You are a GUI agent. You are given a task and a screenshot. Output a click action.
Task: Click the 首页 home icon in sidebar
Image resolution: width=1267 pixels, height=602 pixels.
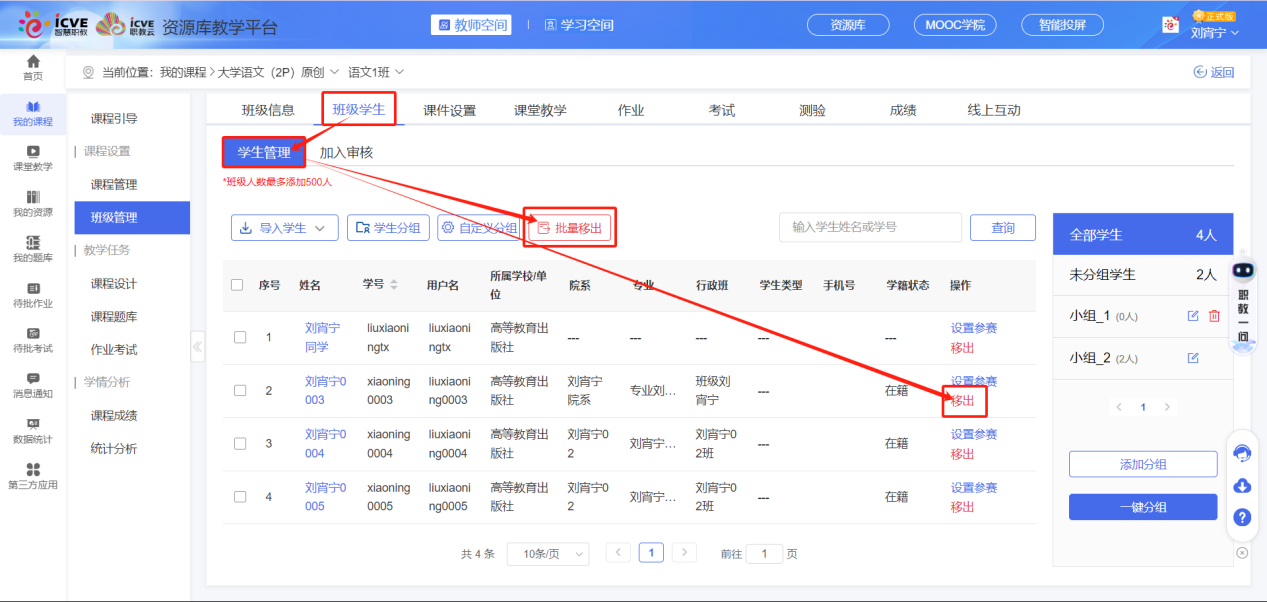coord(33,63)
